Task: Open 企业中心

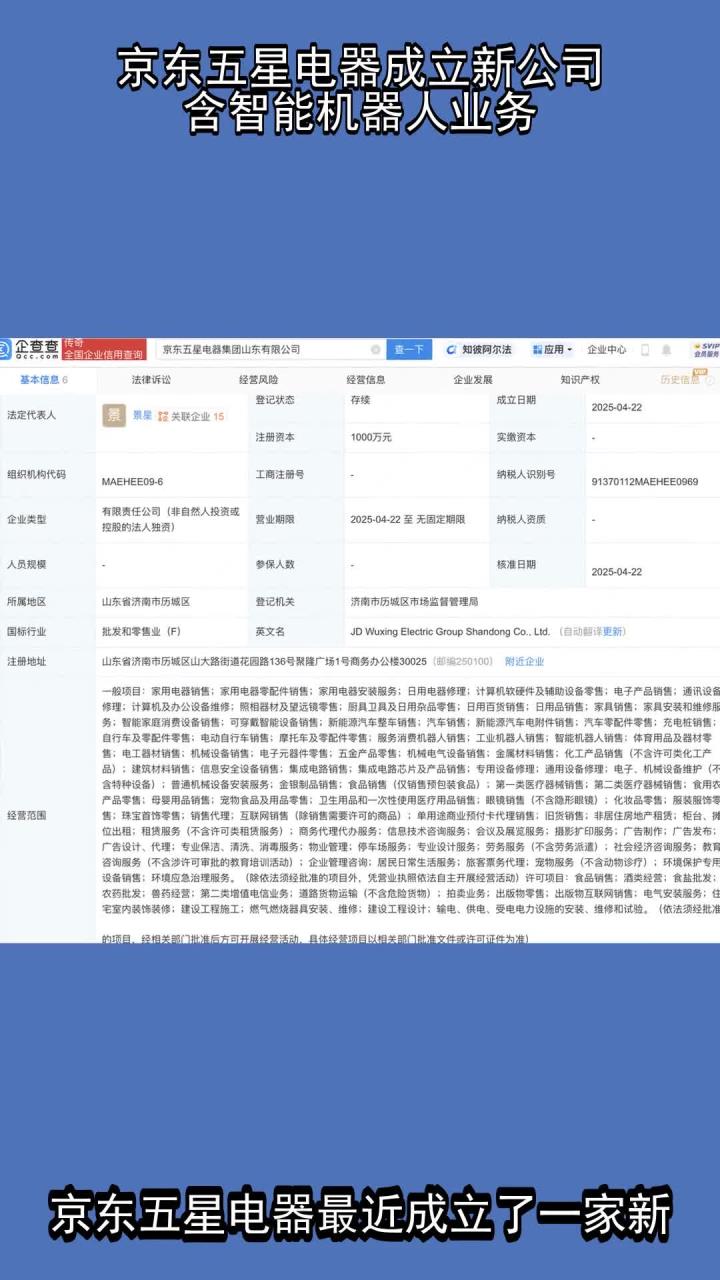Action: click(x=607, y=350)
